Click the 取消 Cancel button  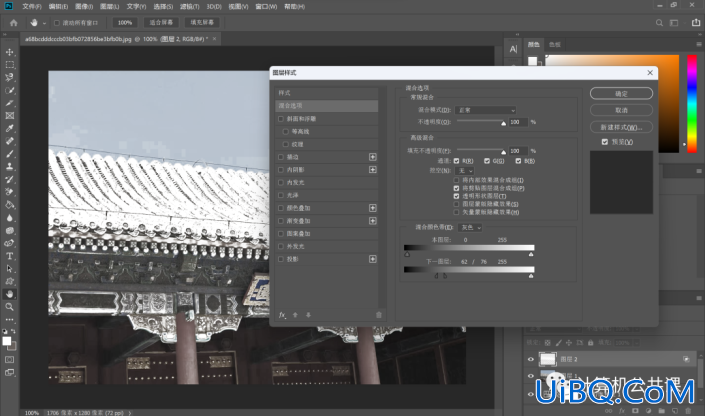621,110
